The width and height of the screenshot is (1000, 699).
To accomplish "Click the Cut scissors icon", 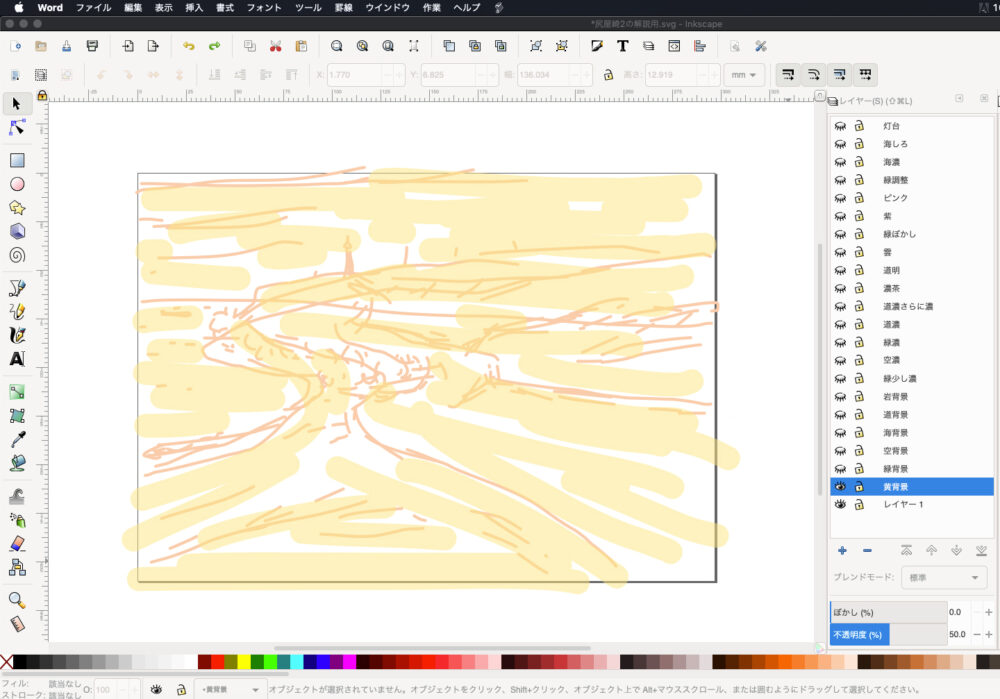I will point(275,46).
